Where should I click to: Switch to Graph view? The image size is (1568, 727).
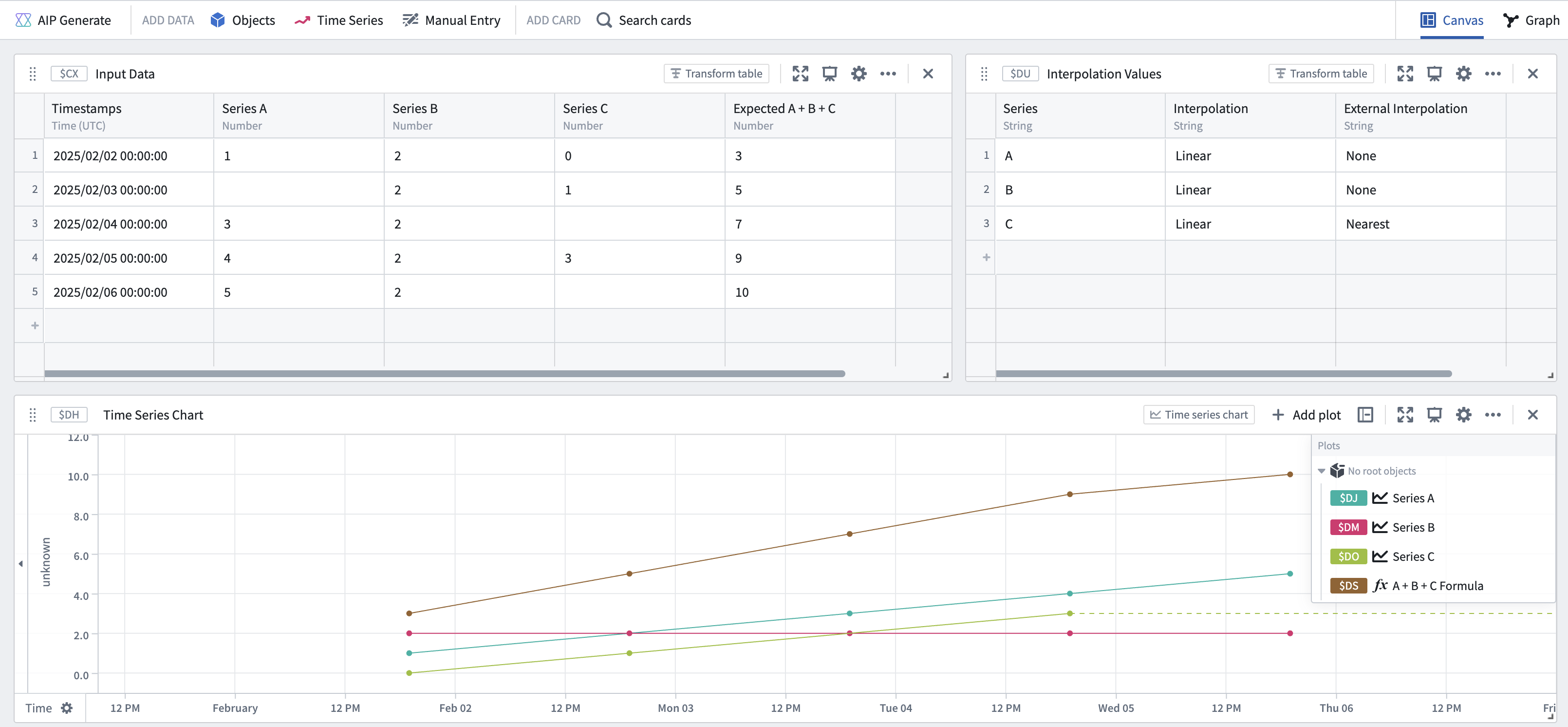[1531, 20]
